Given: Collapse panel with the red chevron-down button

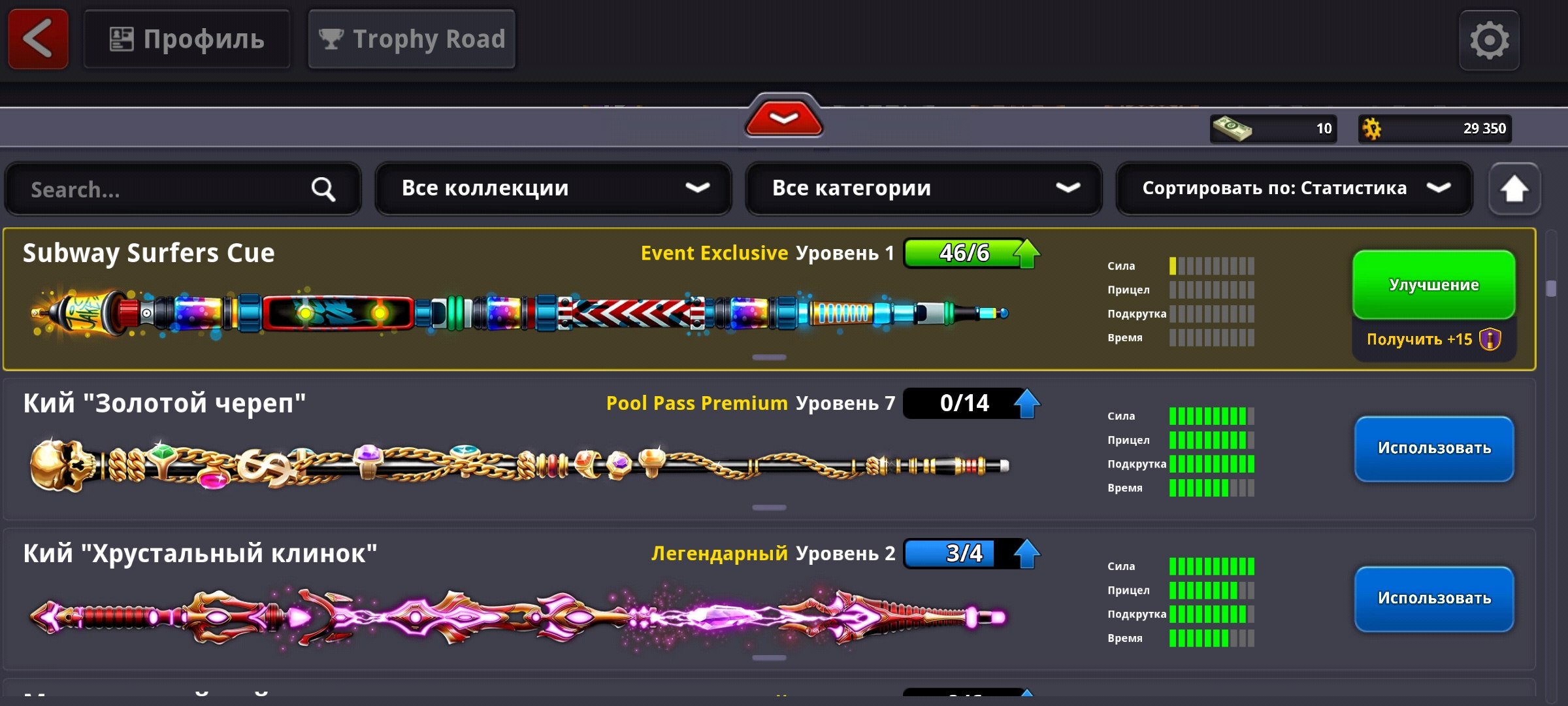Looking at the screenshot, I should pos(784,118).
